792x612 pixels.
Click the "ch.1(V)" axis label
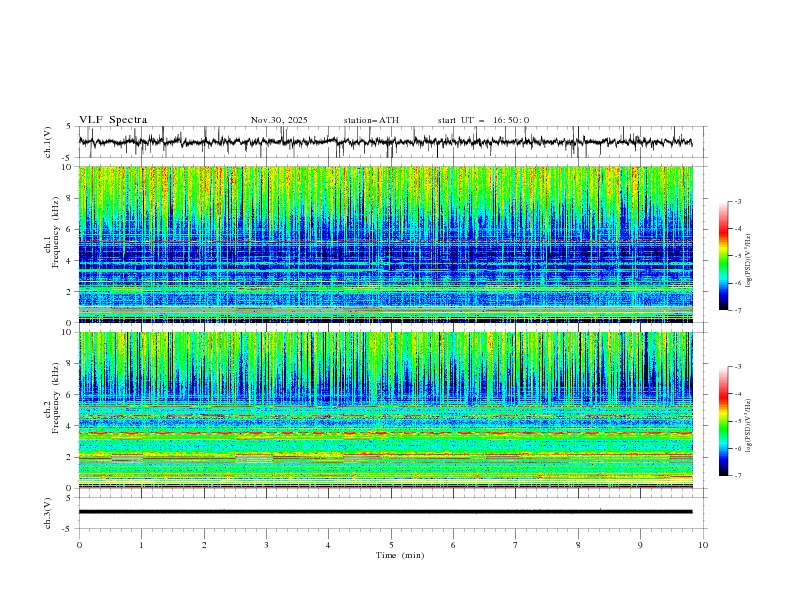click(x=48, y=142)
